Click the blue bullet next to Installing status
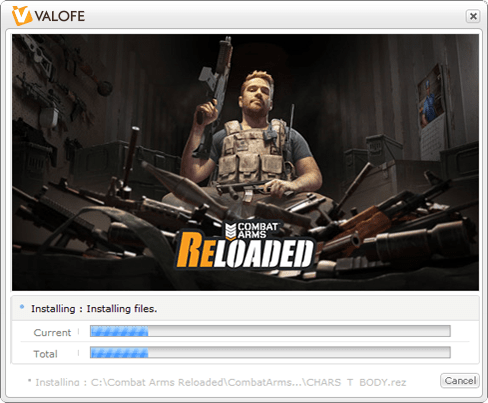 click(x=22, y=307)
